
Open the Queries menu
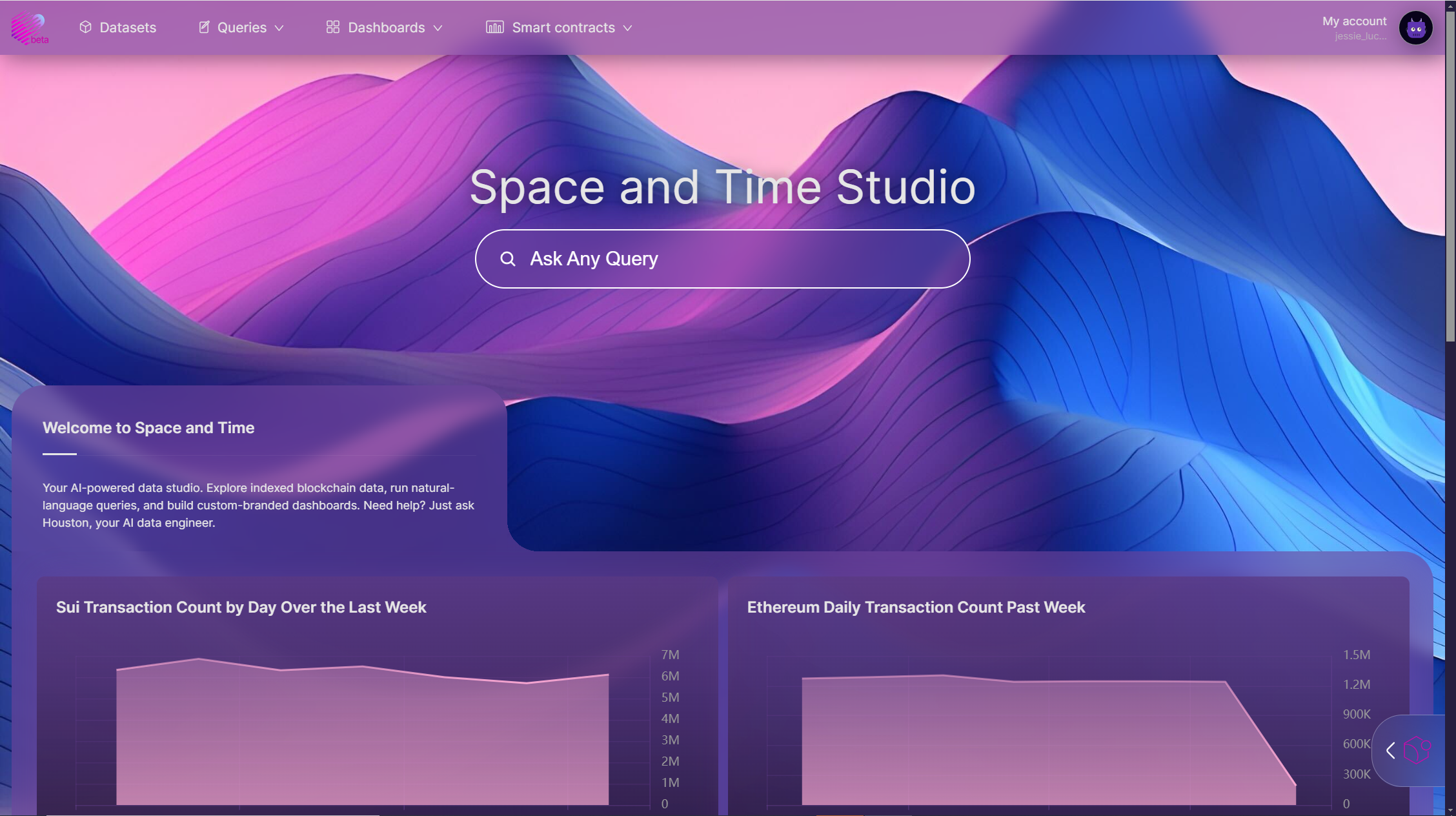coord(241,27)
